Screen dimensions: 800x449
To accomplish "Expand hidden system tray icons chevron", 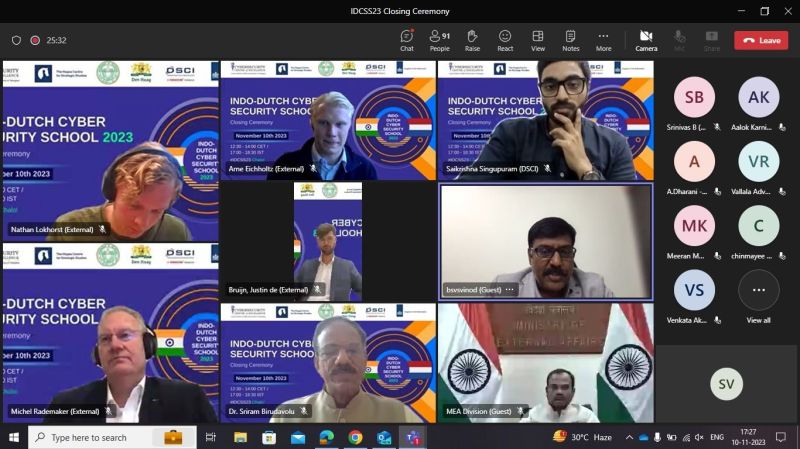I will pos(629,437).
